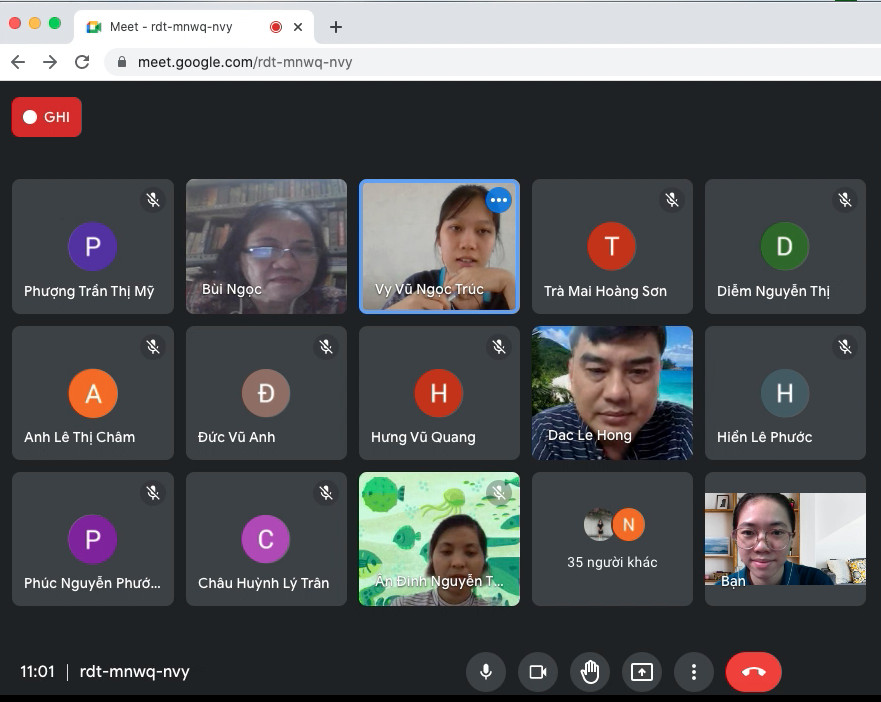The height and width of the screenshot is (702, 881).
Task: Click muted mic icon on Phúc Nguyễn Phước tile
Action: click(x=153, y=493)
